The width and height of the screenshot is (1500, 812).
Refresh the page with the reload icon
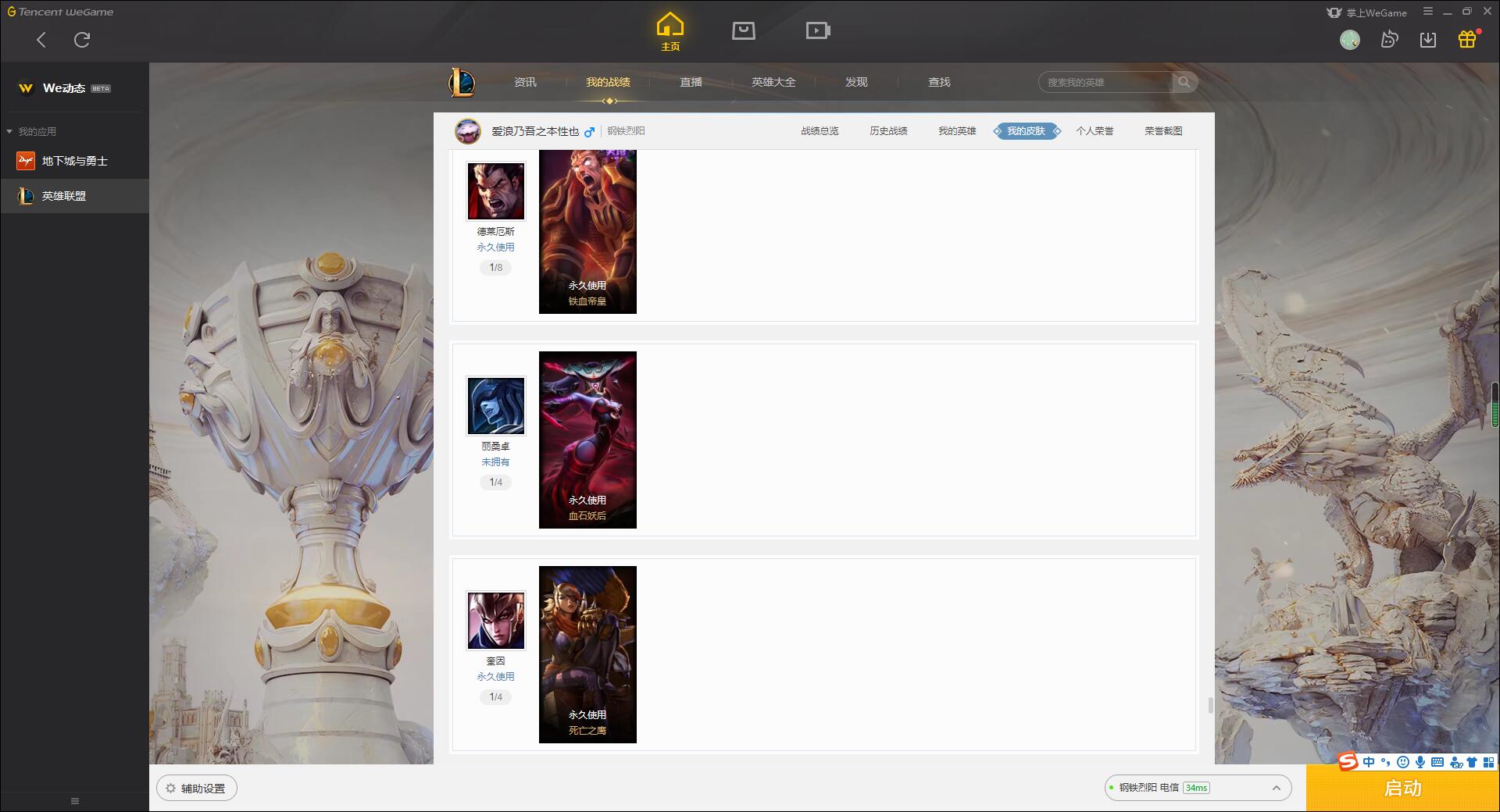(x=82, y=40)
